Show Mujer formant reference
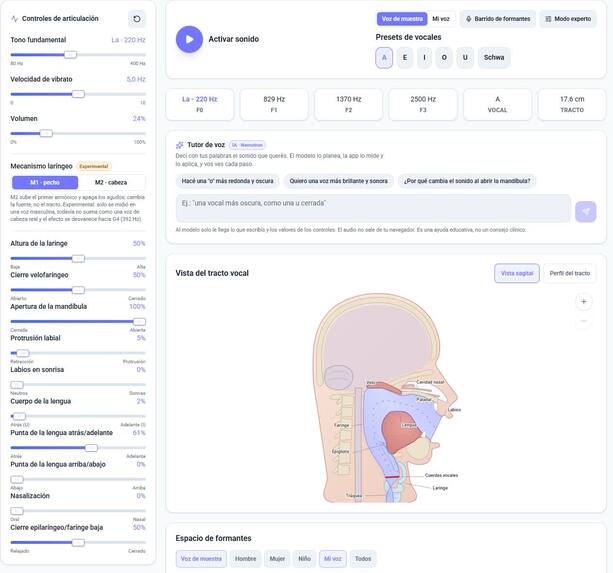This screenshot has height=573, width=613. point(277,559)
